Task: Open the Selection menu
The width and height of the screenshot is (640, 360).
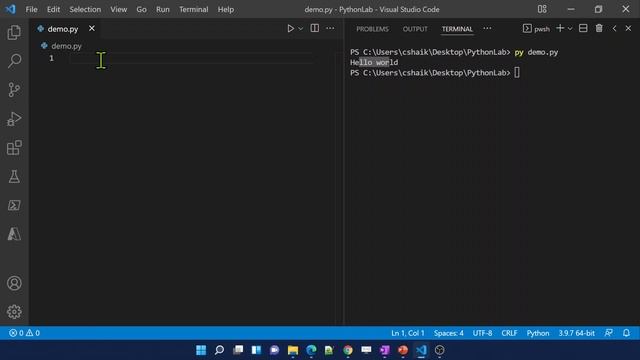Action: [x=85, y=9]
